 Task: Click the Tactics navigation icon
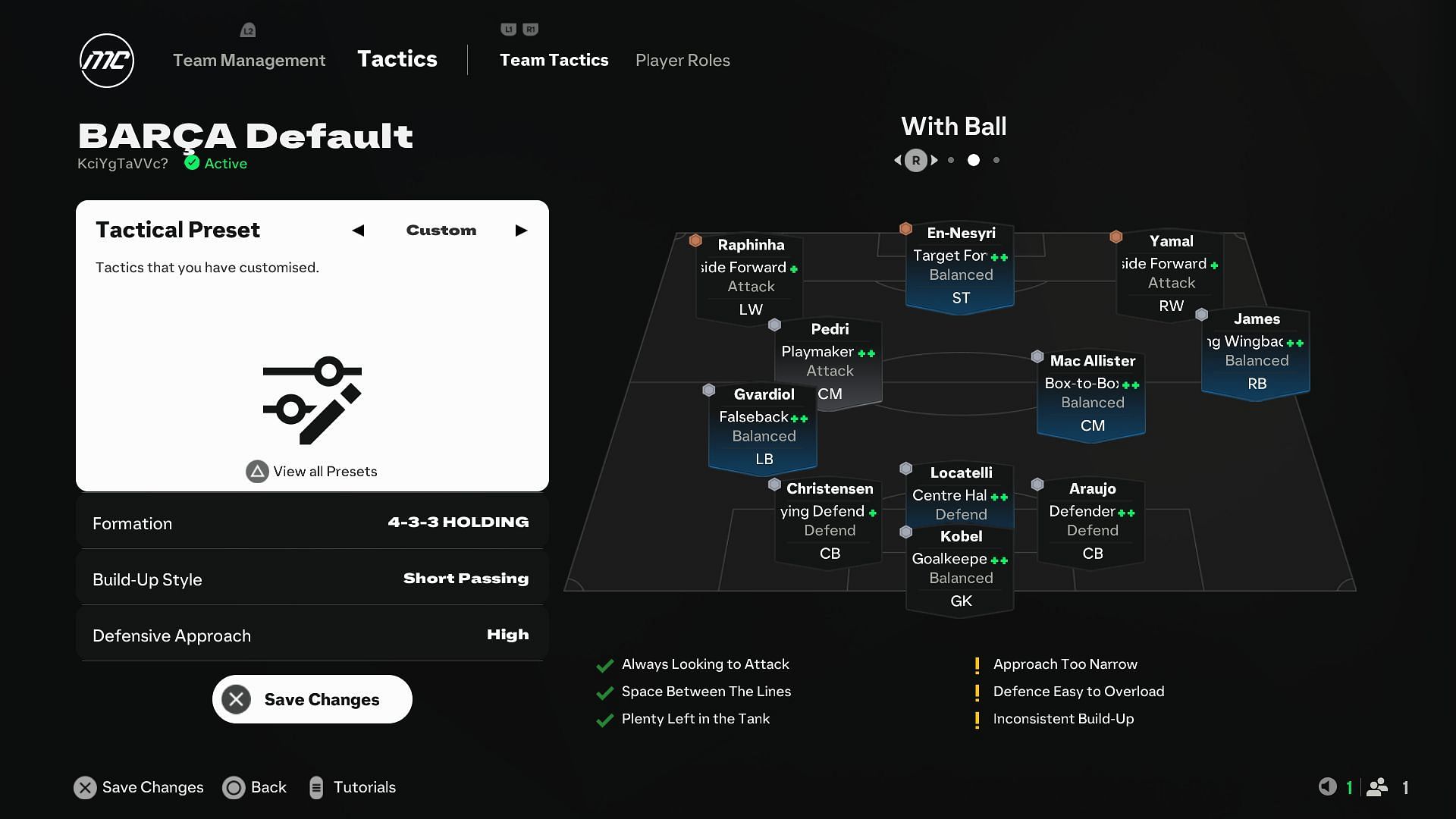point(397,60)
